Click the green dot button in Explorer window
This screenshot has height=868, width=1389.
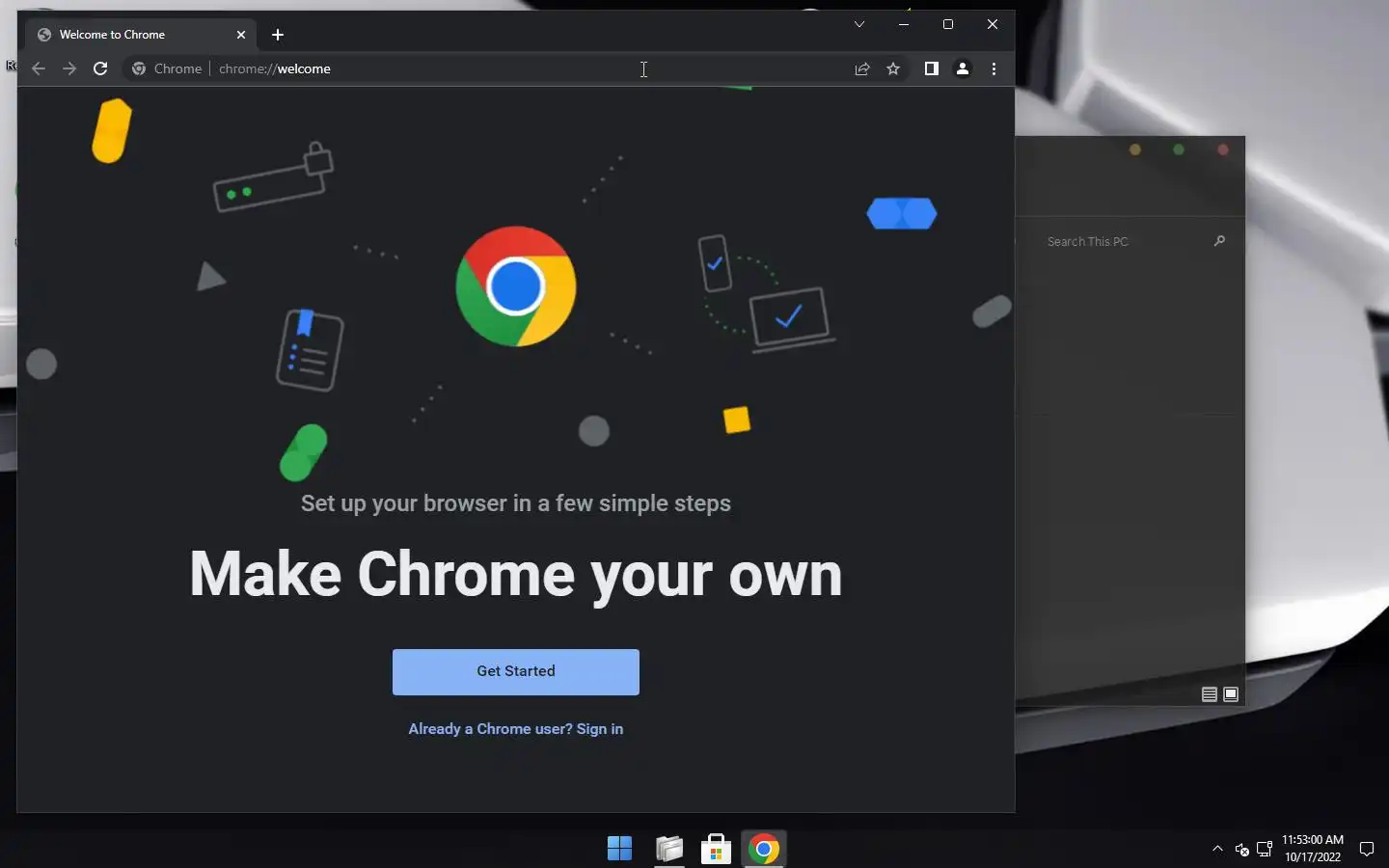coord(1179,149)
